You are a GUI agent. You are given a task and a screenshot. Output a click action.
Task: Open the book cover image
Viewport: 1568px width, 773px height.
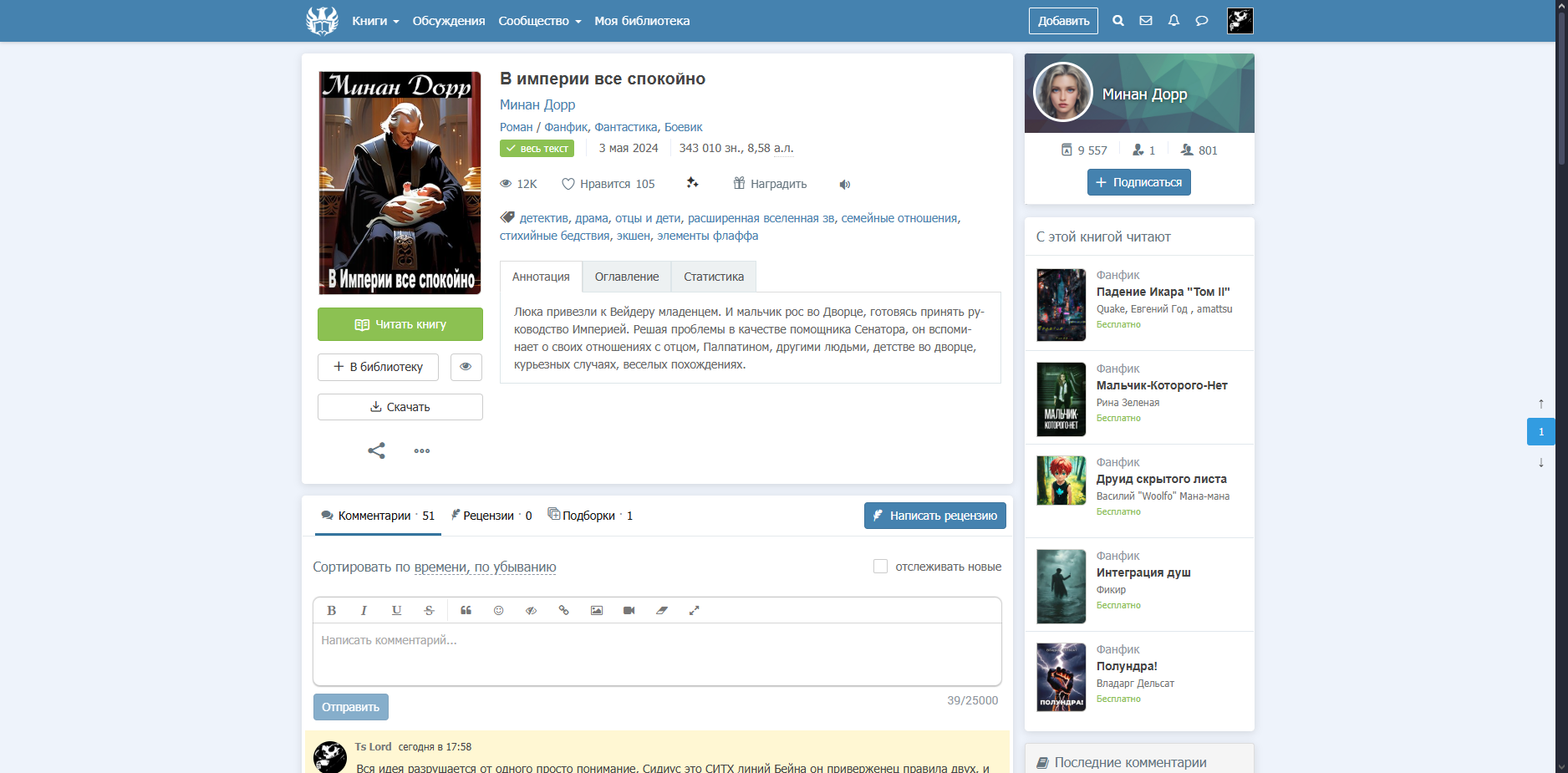pos(400,183)
